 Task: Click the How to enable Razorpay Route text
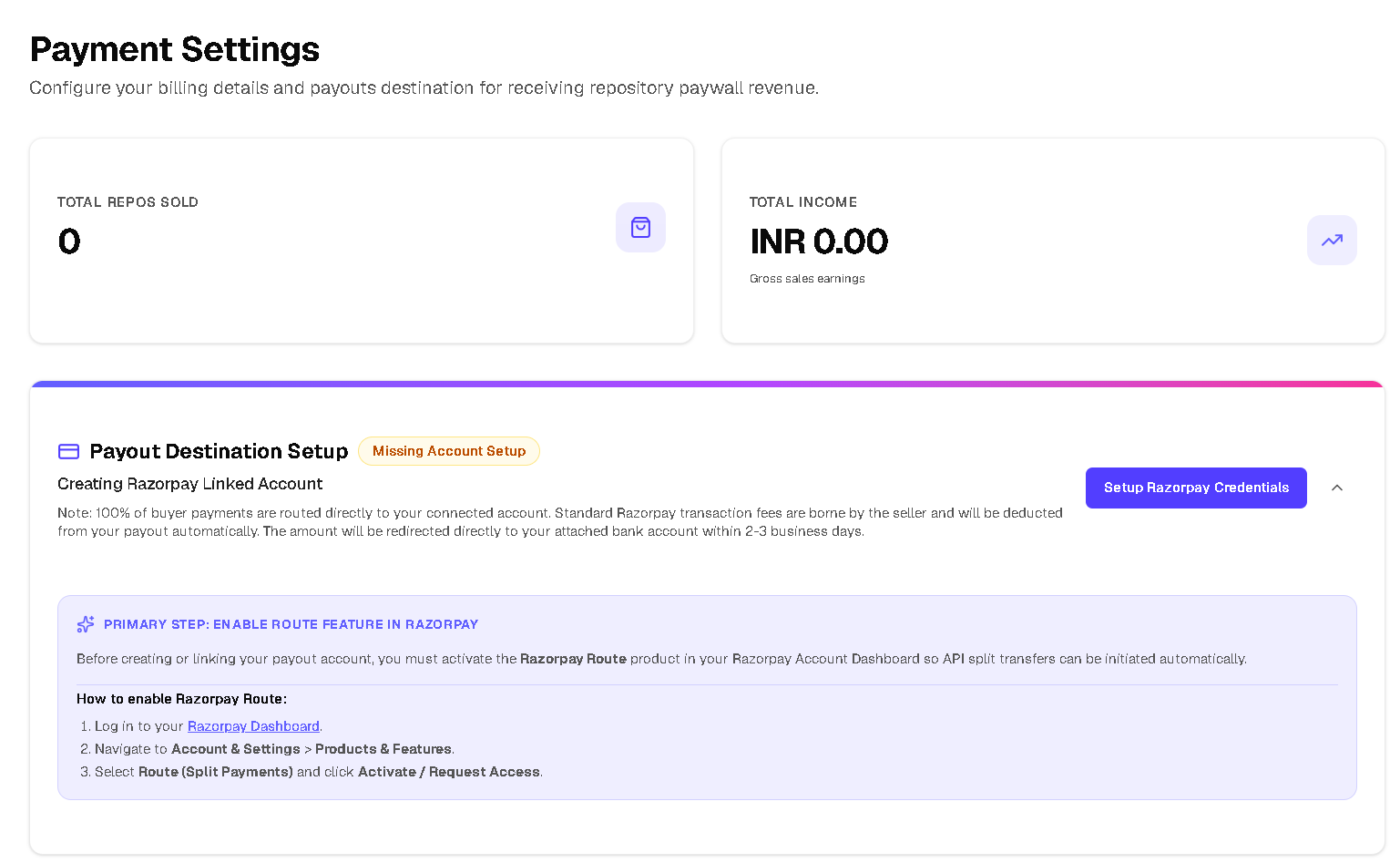click(x=181, y=699)
